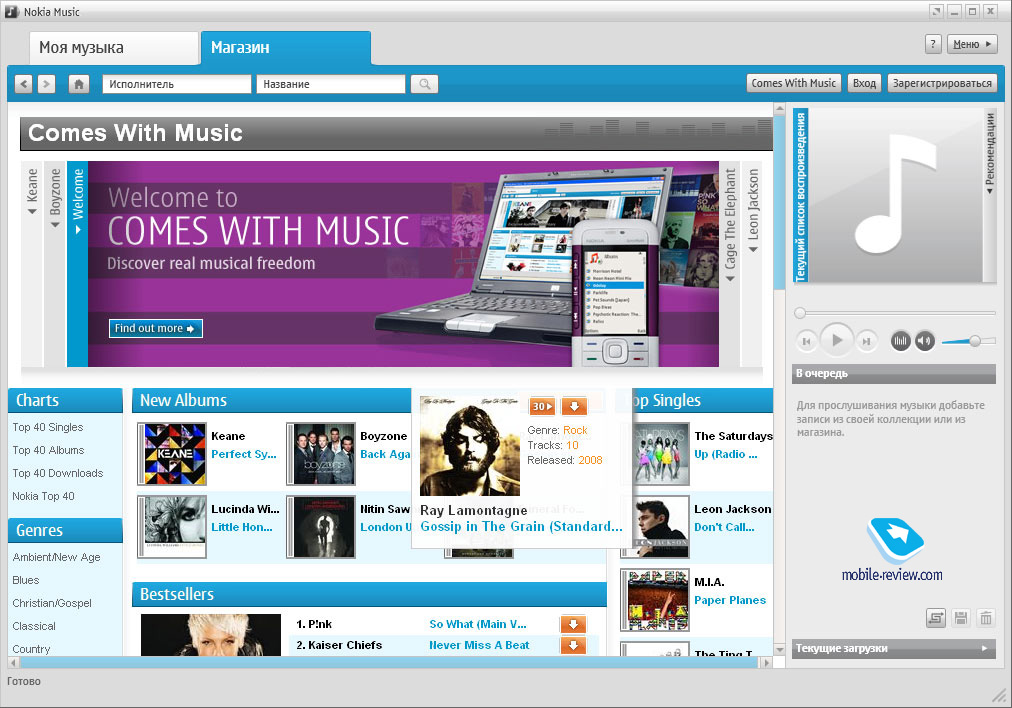
Task: Open the Top 40 Singles chart
Action: (x=48, y=427)
